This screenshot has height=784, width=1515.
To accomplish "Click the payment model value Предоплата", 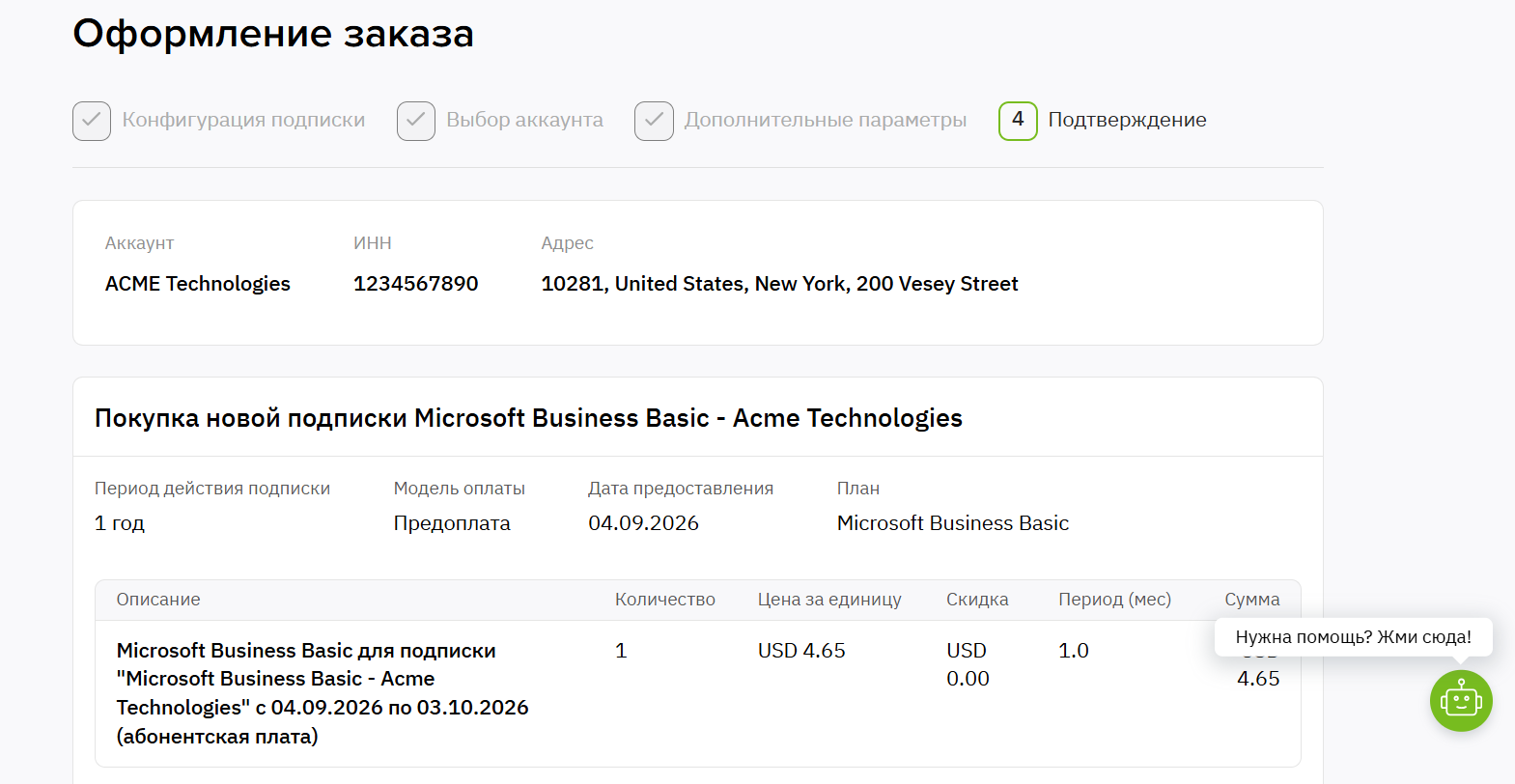I will pos(452,523).
